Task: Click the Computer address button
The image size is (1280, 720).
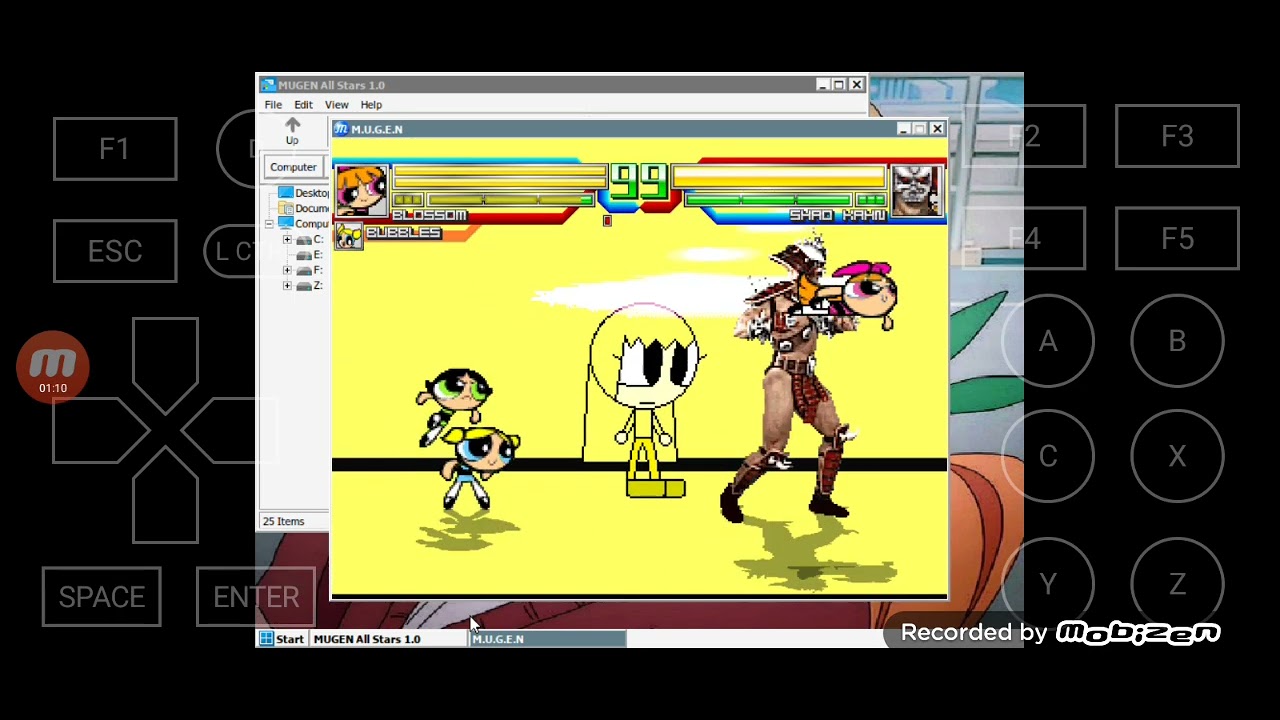Action: (293, 167)
